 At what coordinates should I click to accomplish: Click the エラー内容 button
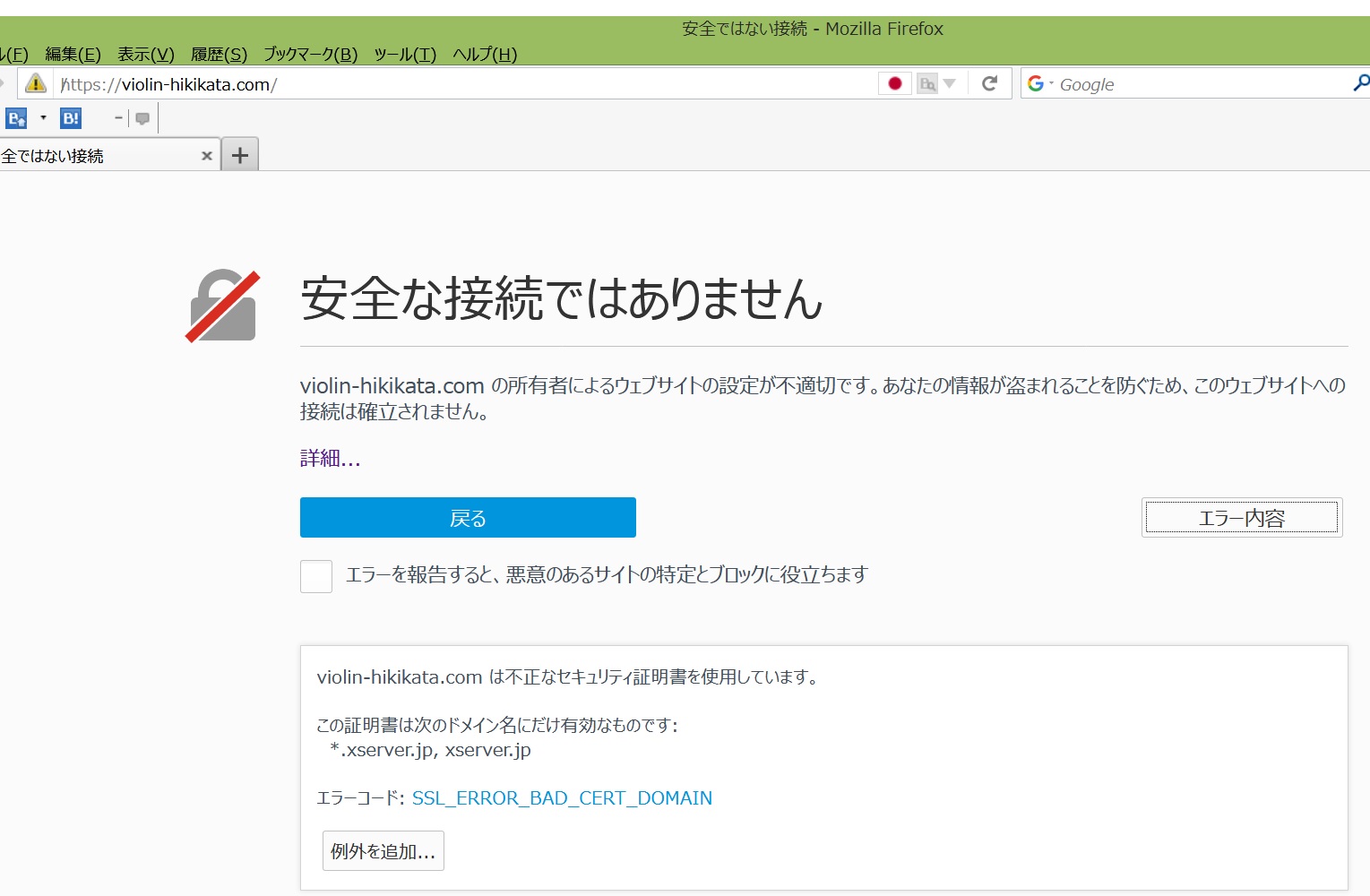(x=1241, y=518)
